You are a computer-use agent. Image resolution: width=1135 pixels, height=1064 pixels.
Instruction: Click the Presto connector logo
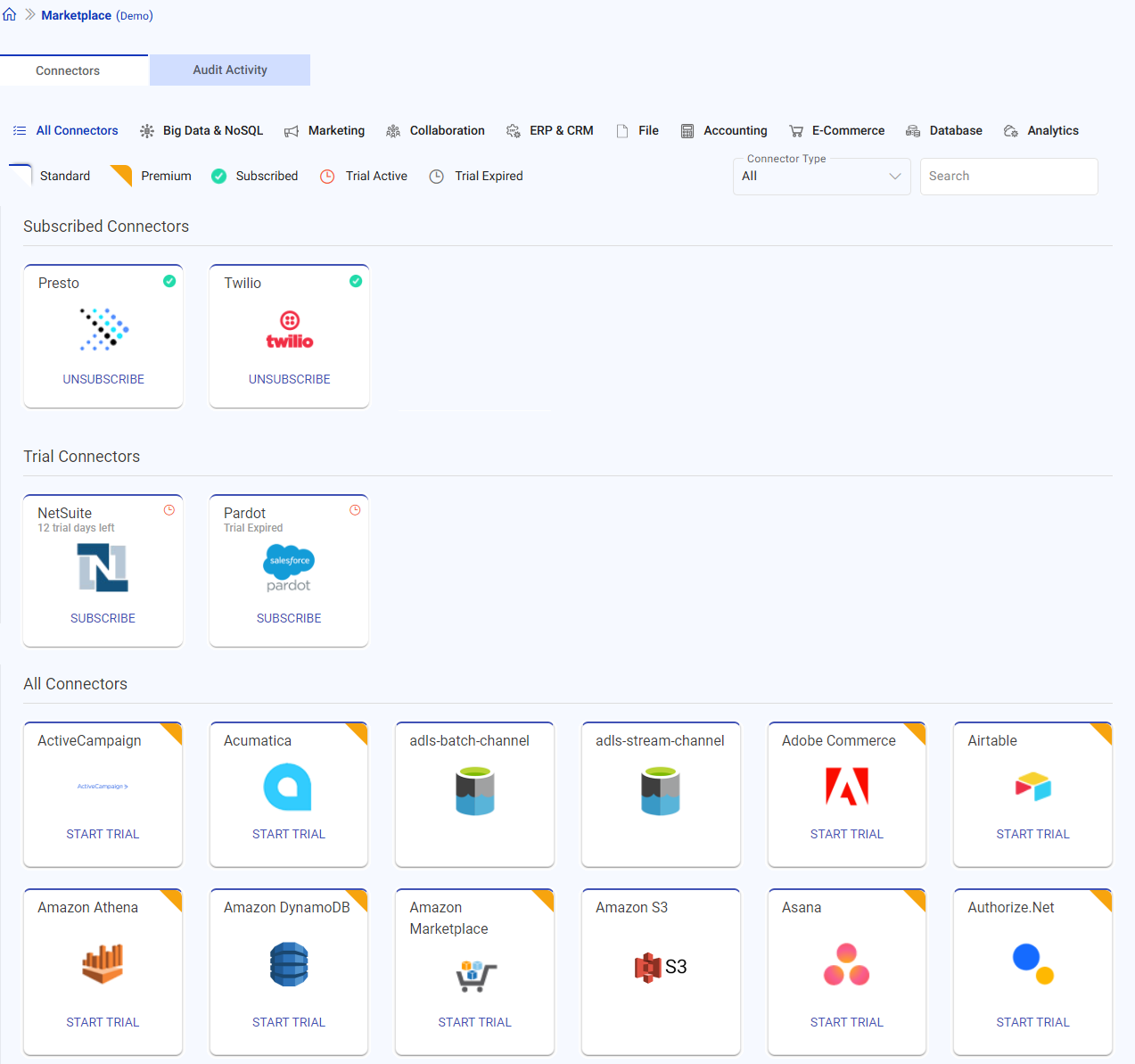point(103,330)
